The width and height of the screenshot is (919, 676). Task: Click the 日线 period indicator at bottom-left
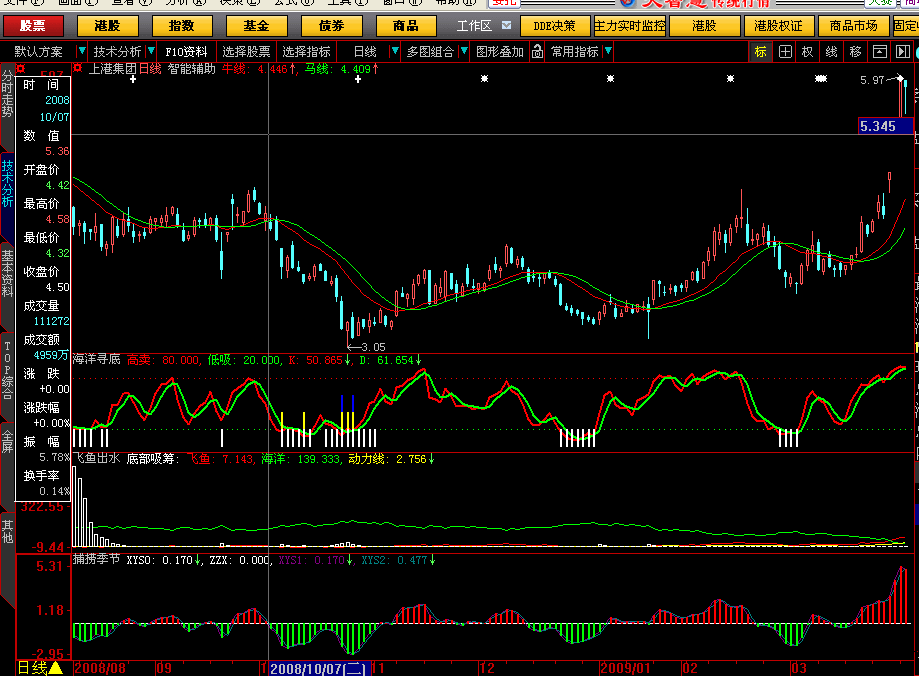pos(40,667)
